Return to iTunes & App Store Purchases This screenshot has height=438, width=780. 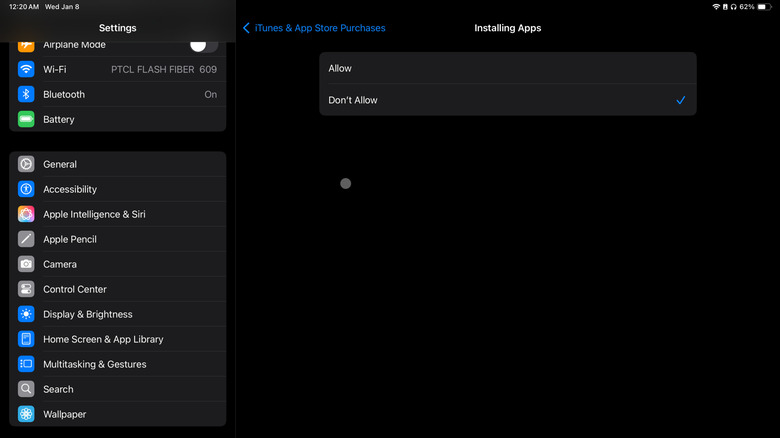320,28
